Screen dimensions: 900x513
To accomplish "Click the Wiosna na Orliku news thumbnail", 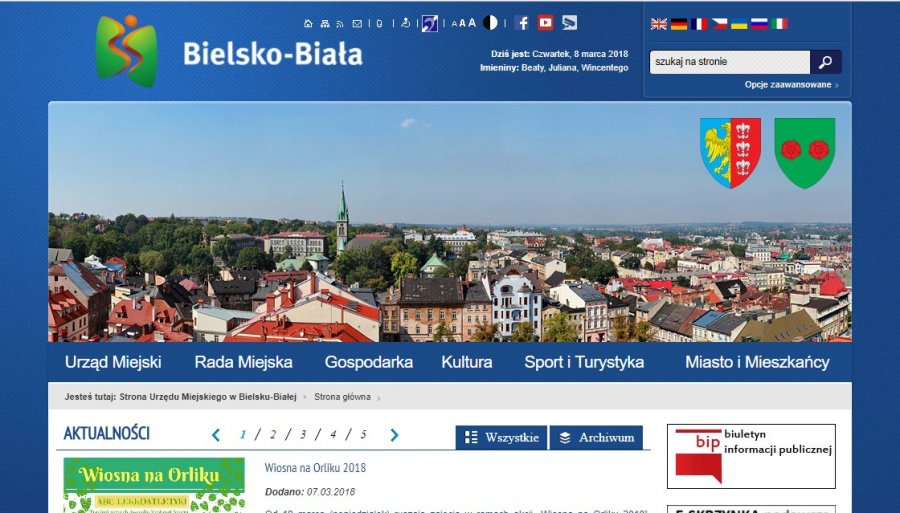I will pyautogui.click(x=154, y=485).
